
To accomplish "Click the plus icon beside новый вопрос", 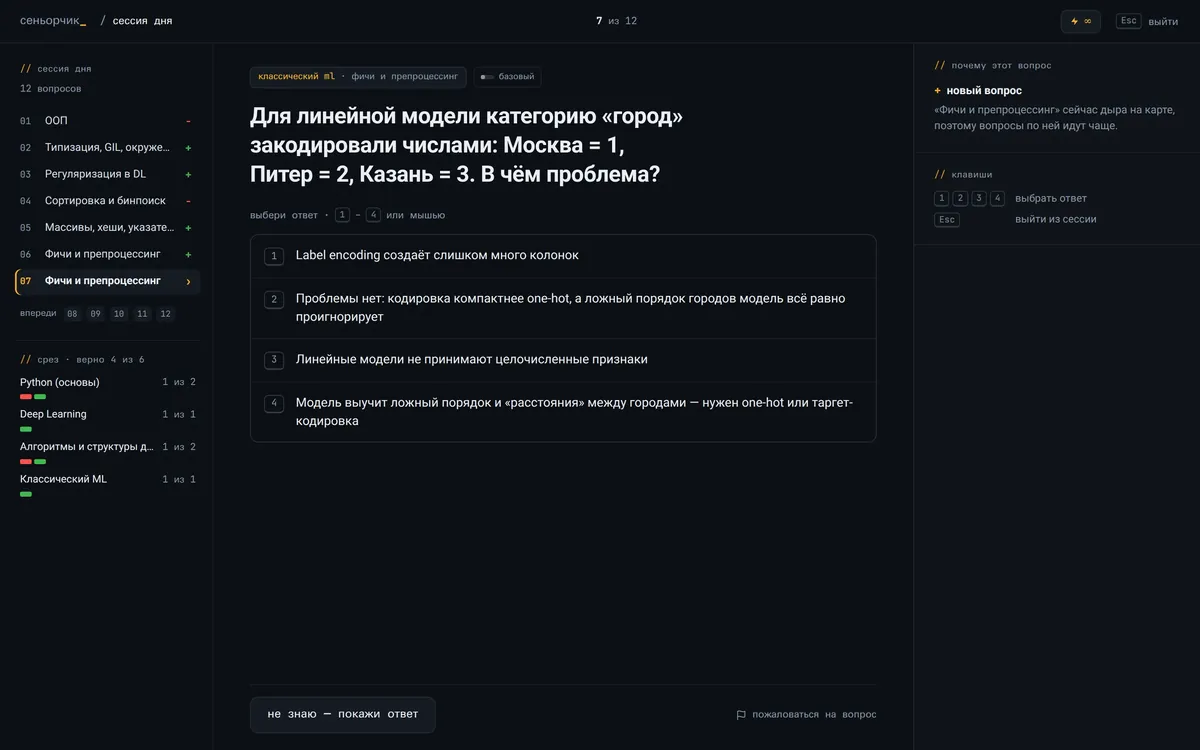I will 937,91.
